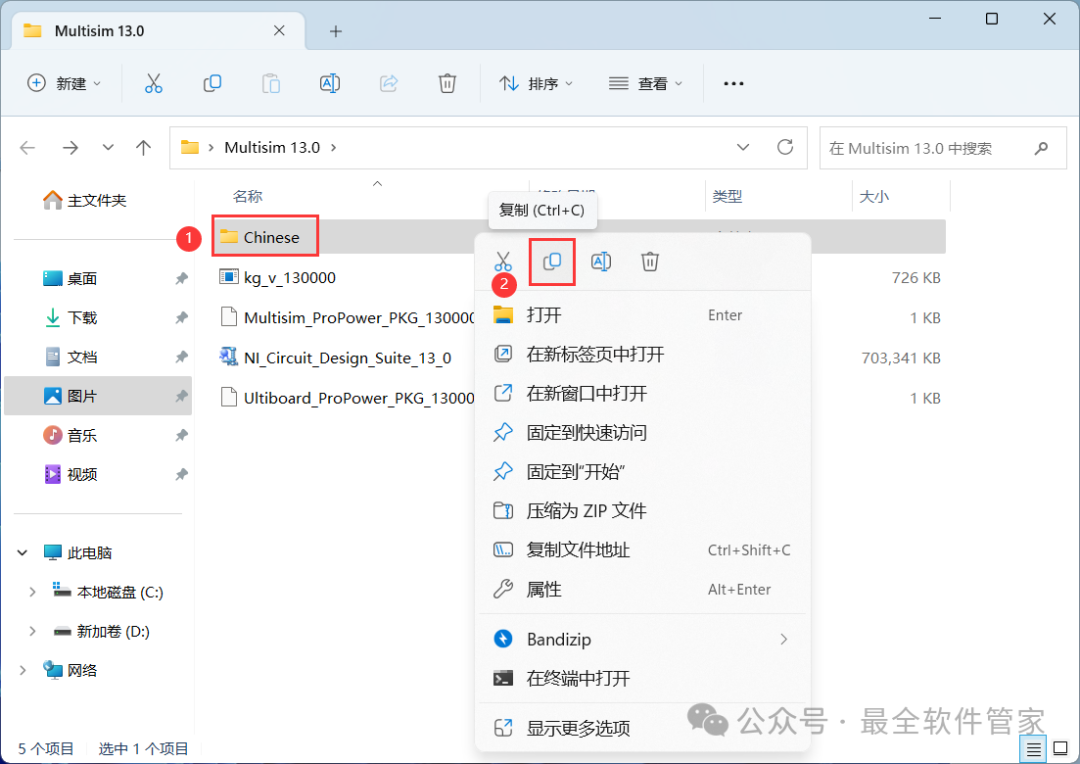Screen dimensions: 1080x764
Task: Click the Share icon in the top toolbar
Action: click(x=388, y=83)
